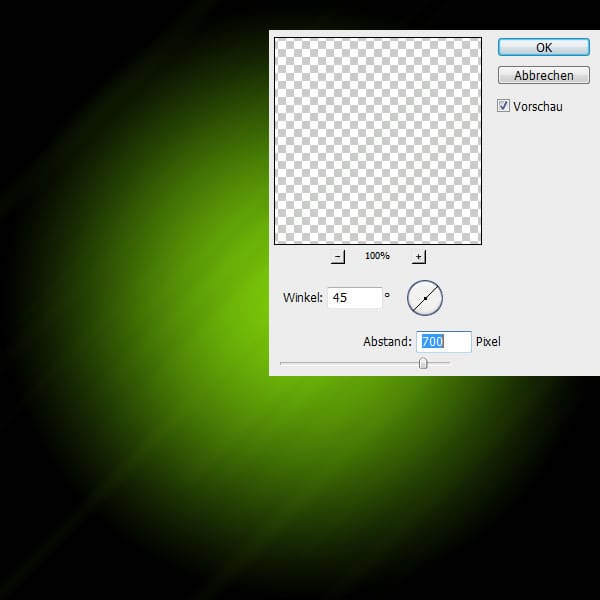Click the Abstand distance input field

444,341
